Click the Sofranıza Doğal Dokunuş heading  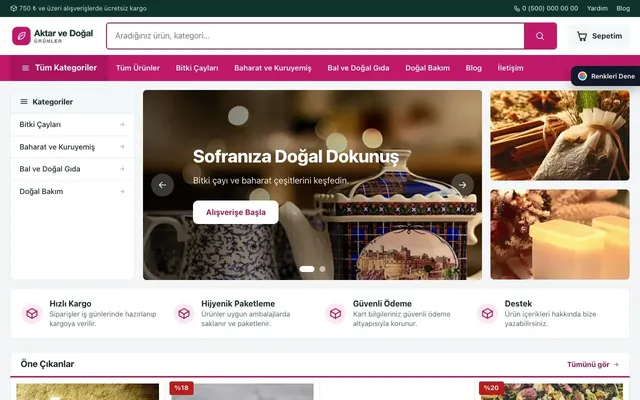tap(296, 157)
